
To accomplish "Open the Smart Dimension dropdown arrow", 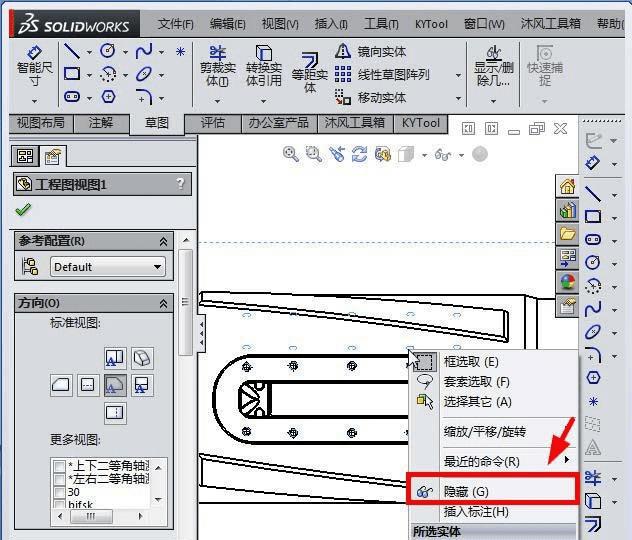I will 35,101.
